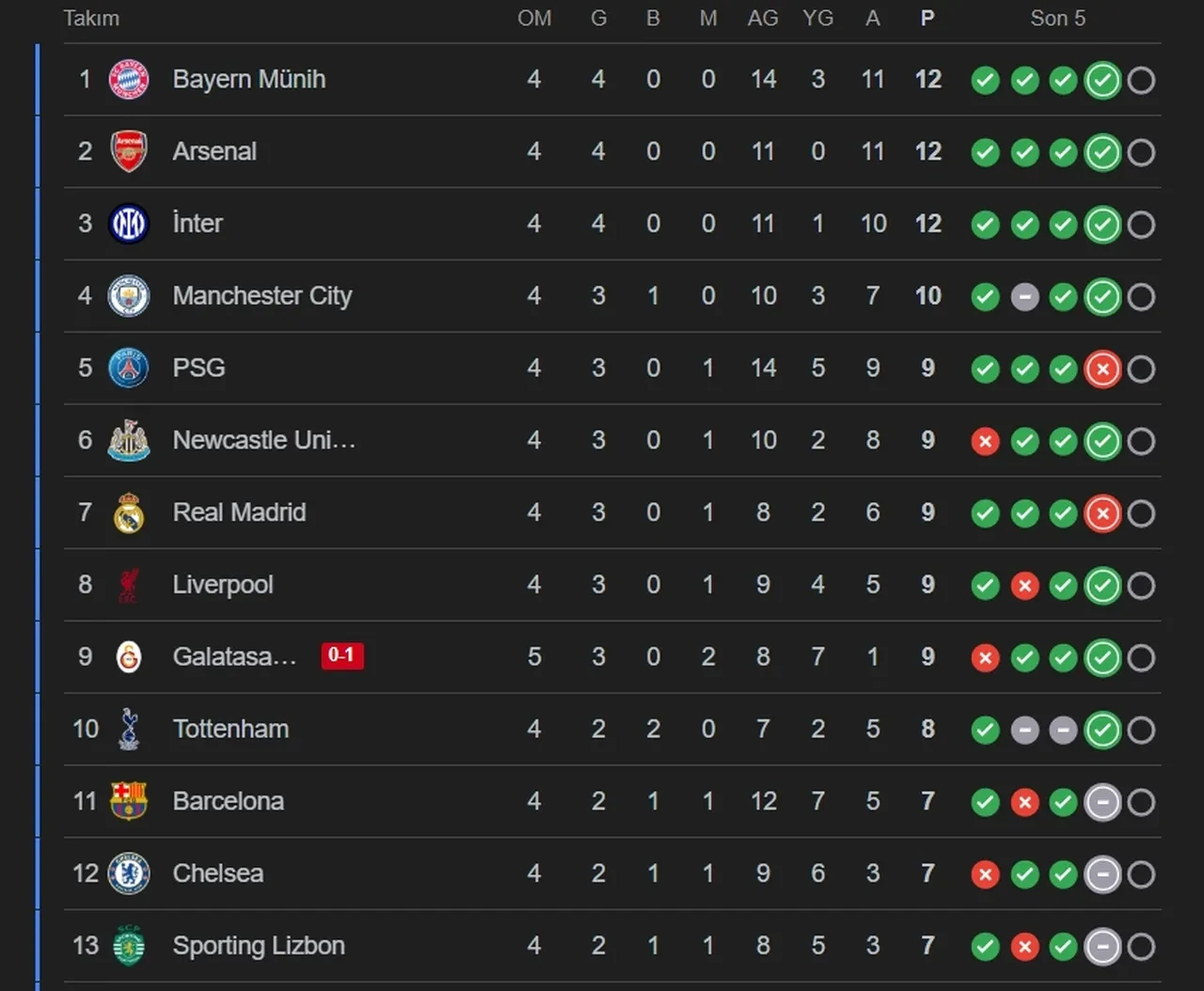Click PSG's latest red loss indicator
Viewport: 1204px width, 991px height.
(1102, 370)
